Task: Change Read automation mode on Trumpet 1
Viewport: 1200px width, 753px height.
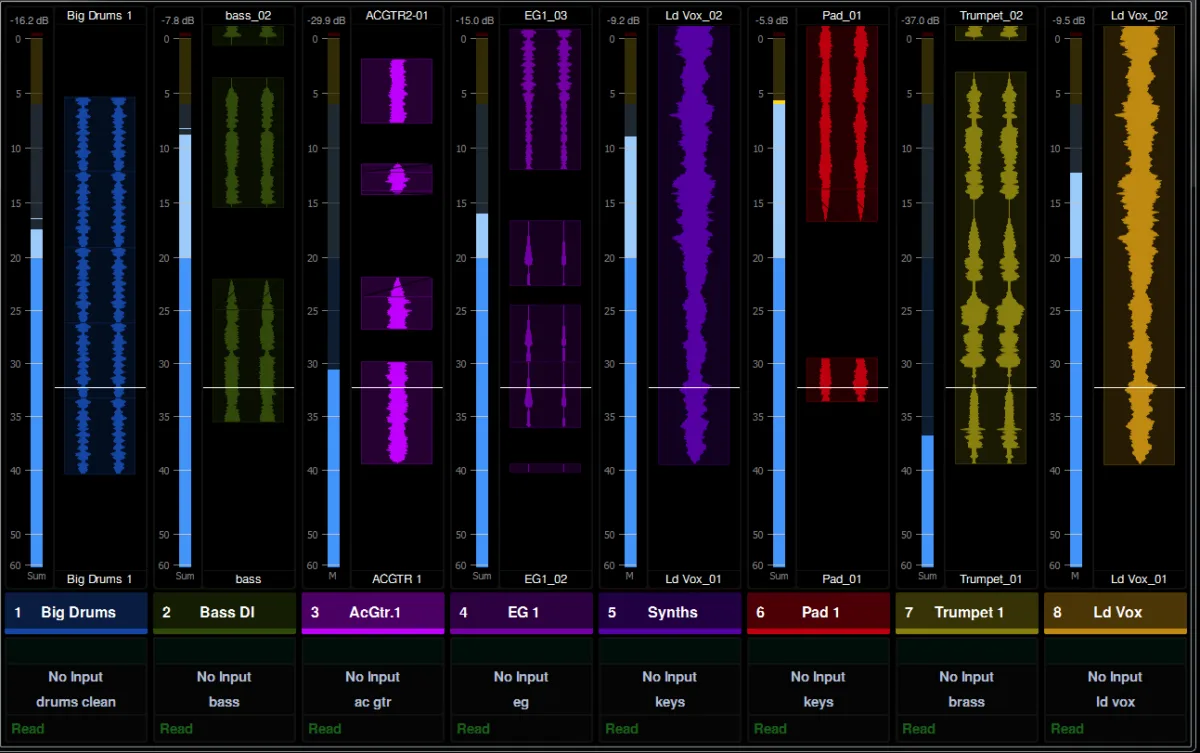Action: [x=918, y=728]
